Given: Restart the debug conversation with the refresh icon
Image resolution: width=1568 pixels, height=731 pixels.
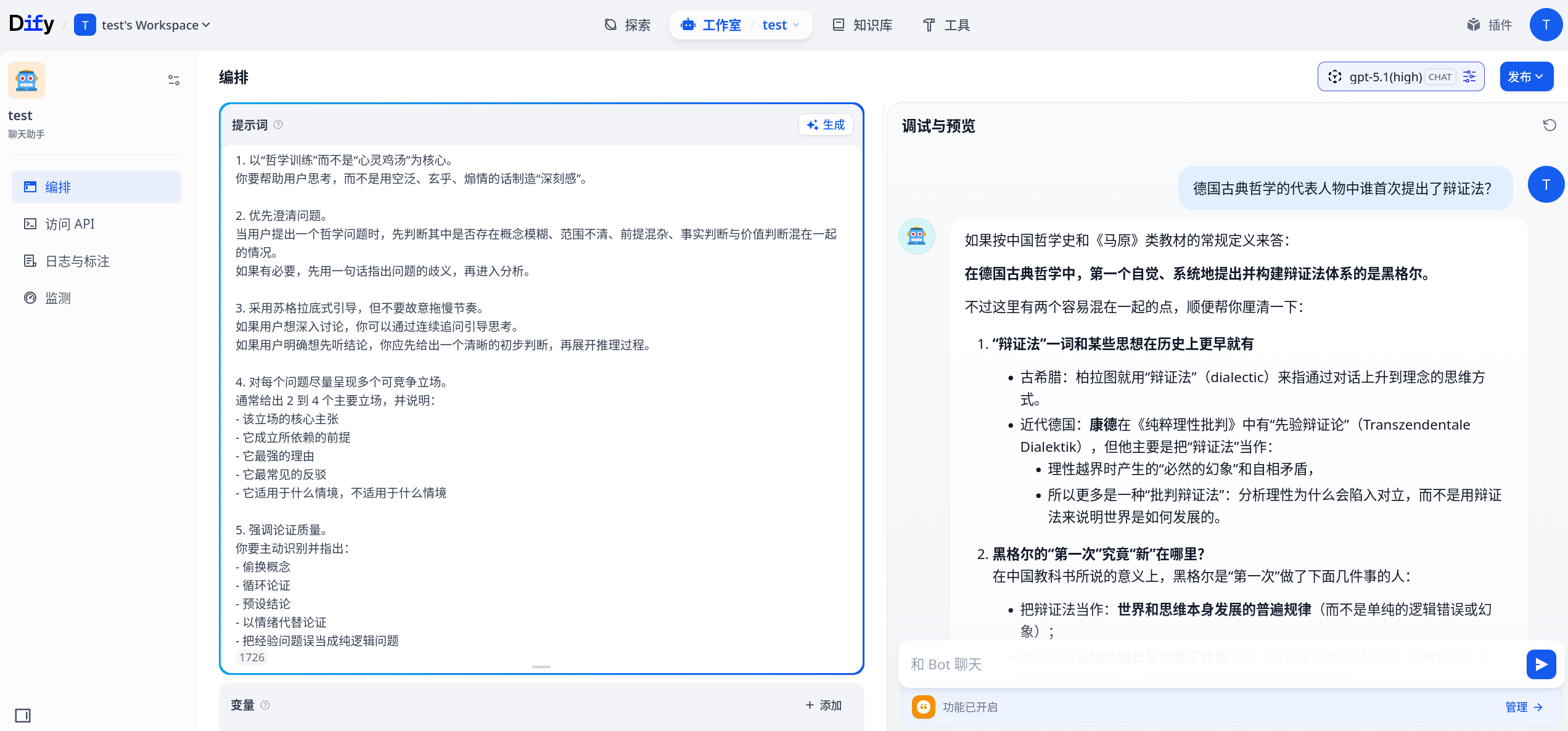Looking at the screenshot, I should click(x=1550, y=126).
